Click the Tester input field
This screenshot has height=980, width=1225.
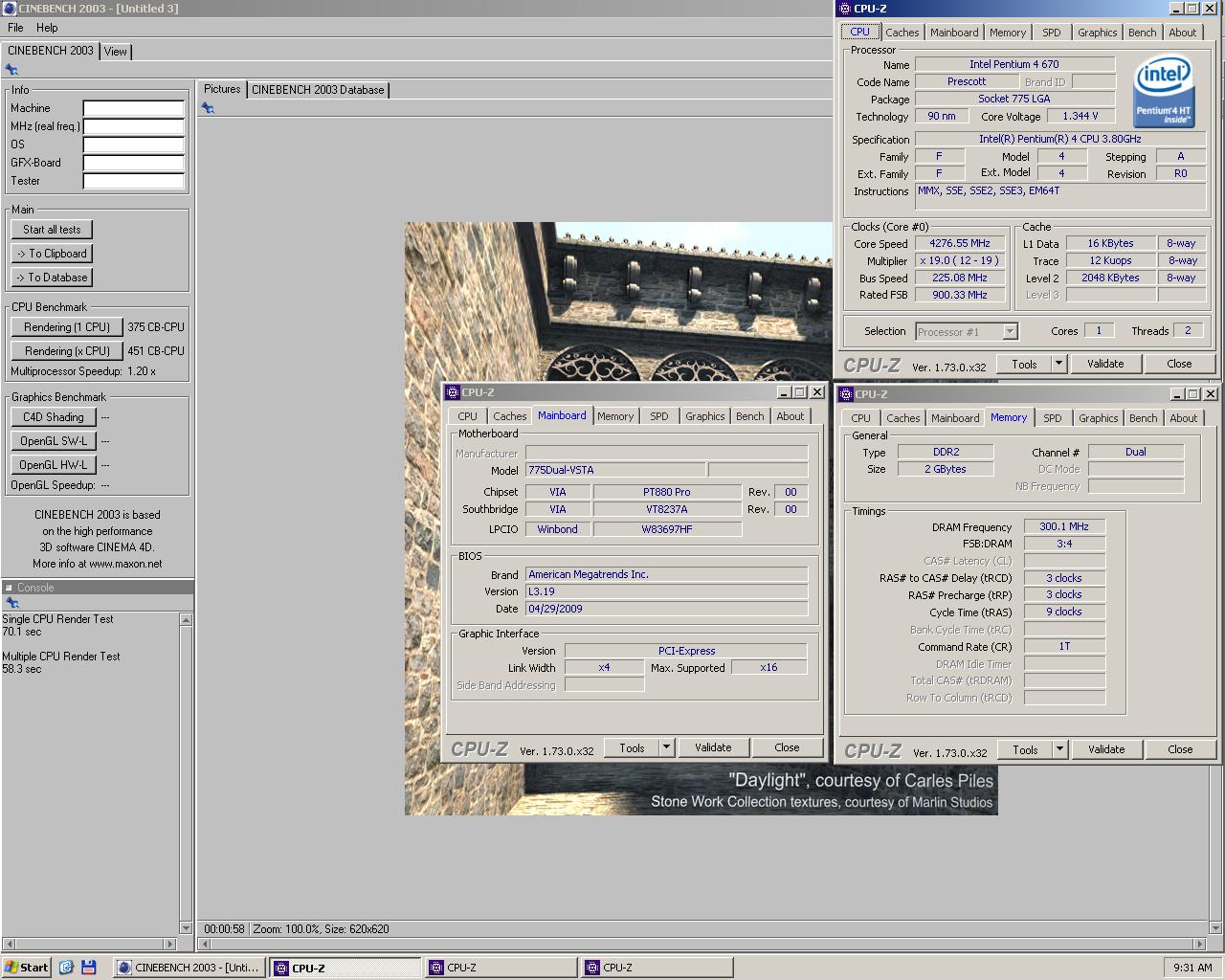[x=133, y=181]
